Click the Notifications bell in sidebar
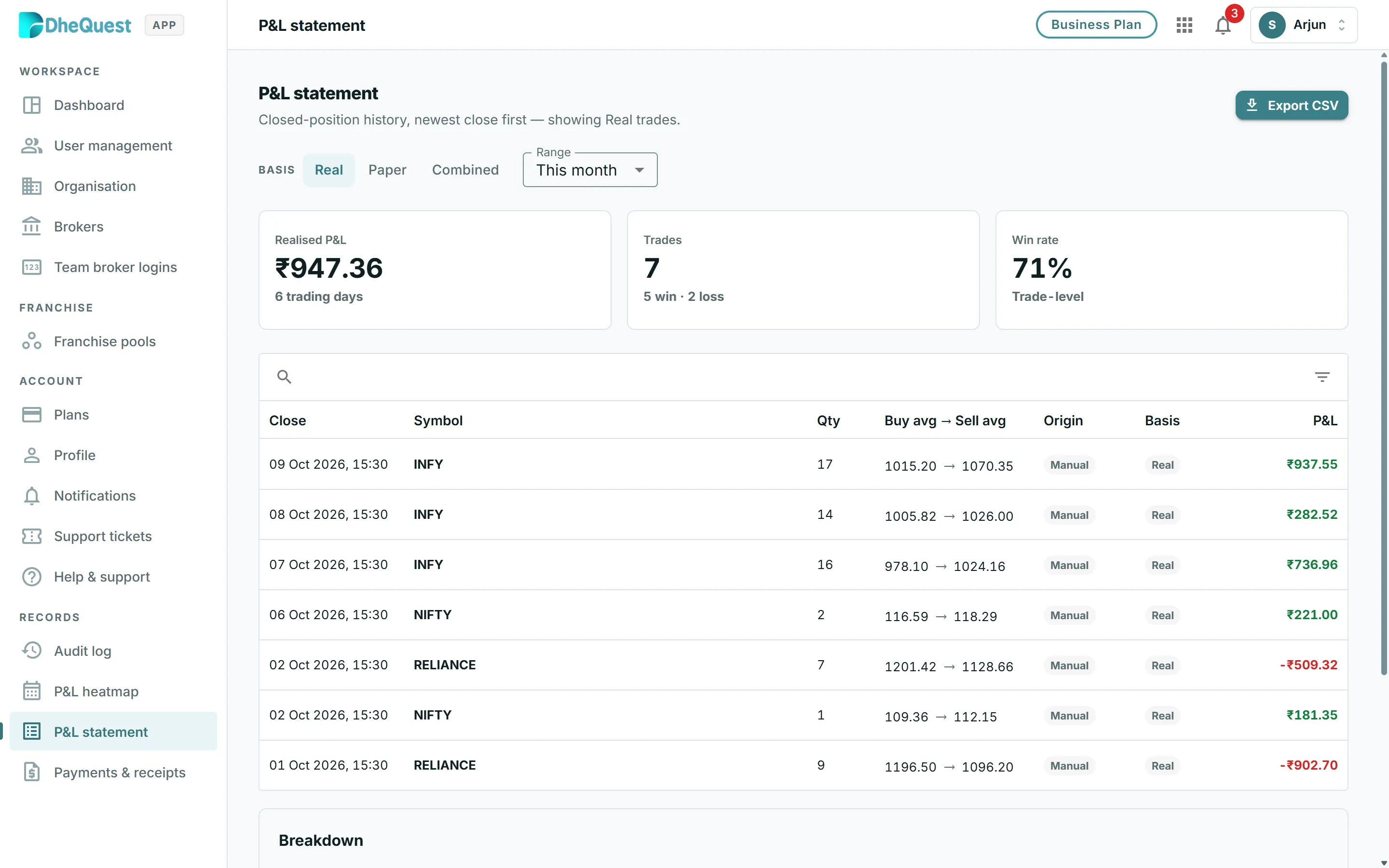Viewport: 1389px width, 868px height. pyautogui.click(x=31, y=495)
